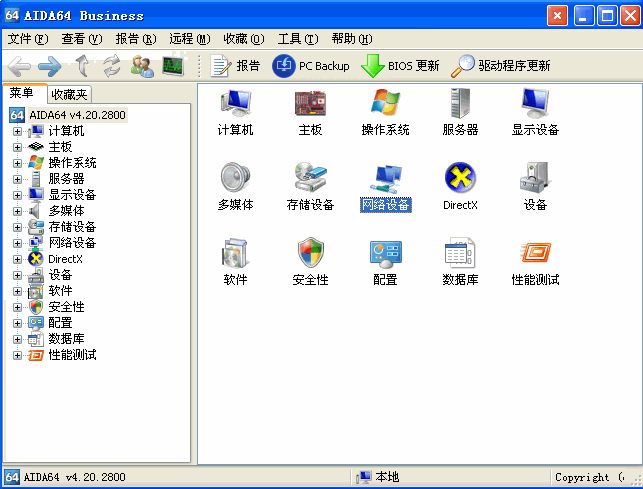Open the 操作系统 Windows flag icon in main pane
The height and width of the screenshot is (489, 643).
385,112
